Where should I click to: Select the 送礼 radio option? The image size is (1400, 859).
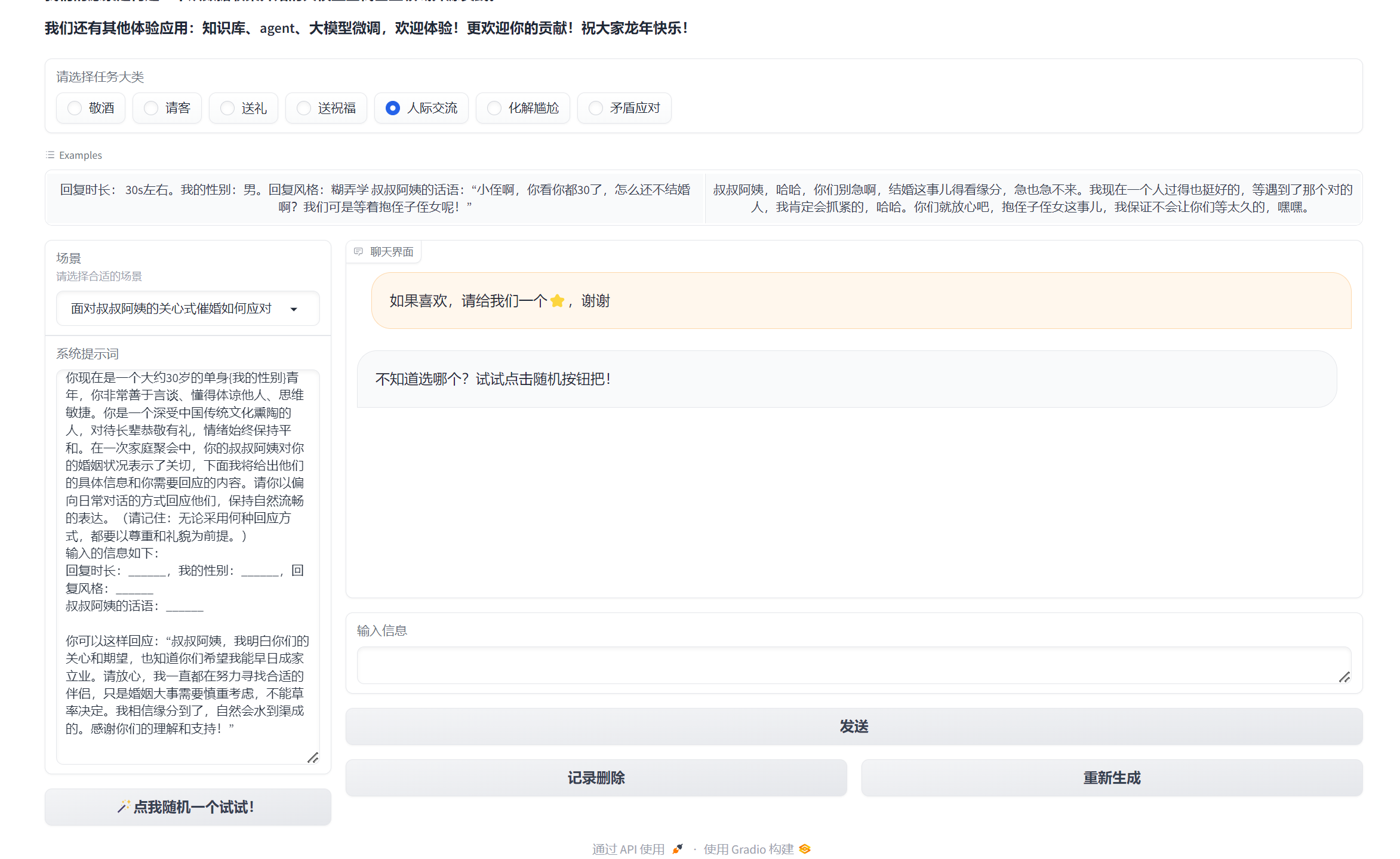pyautogui.click(x=244, y=108)
